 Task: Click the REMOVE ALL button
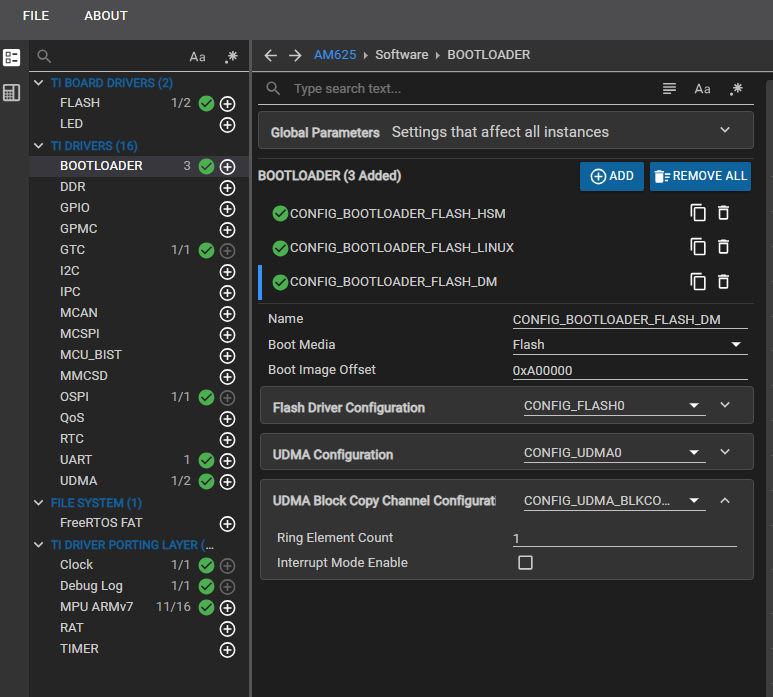[x=701, y=176]
